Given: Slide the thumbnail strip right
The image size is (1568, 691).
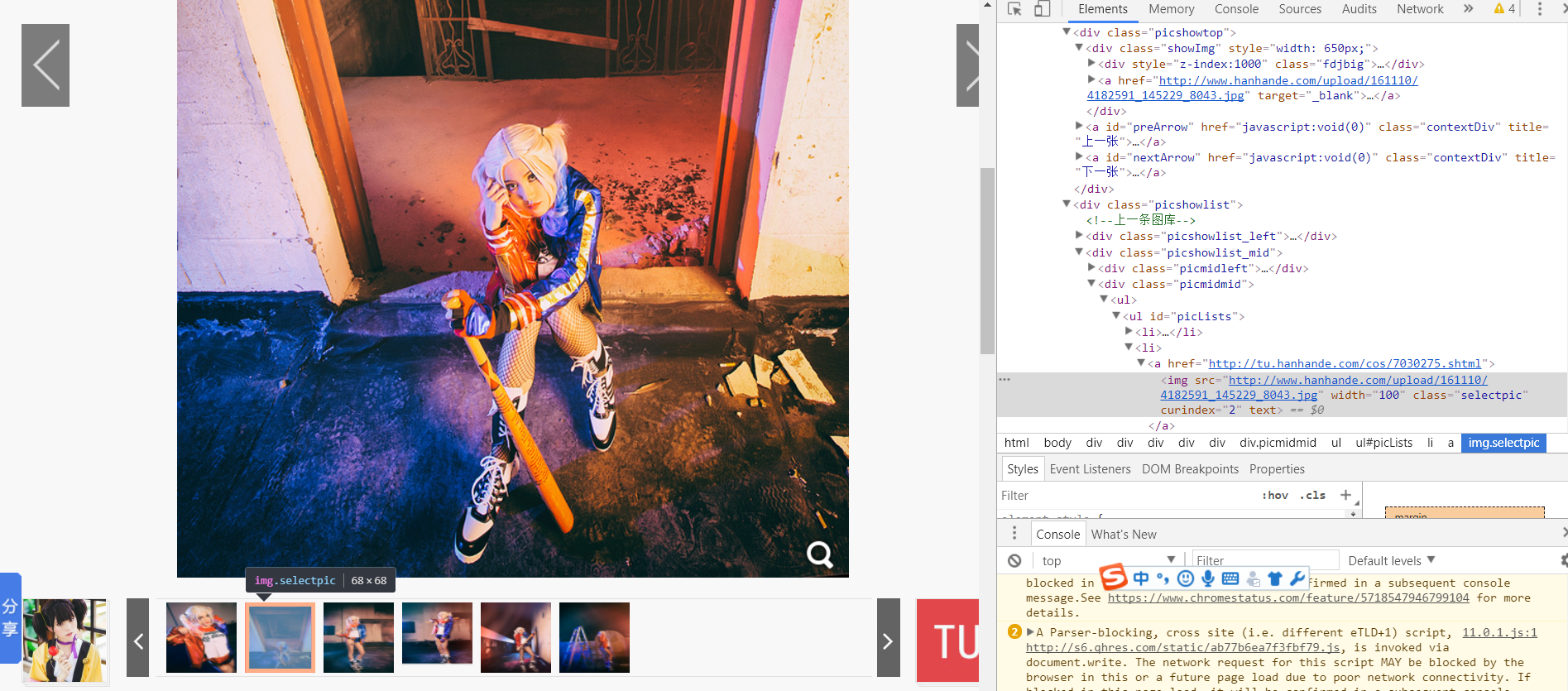Looking at the screenshot, I should [x=888, y=638].
